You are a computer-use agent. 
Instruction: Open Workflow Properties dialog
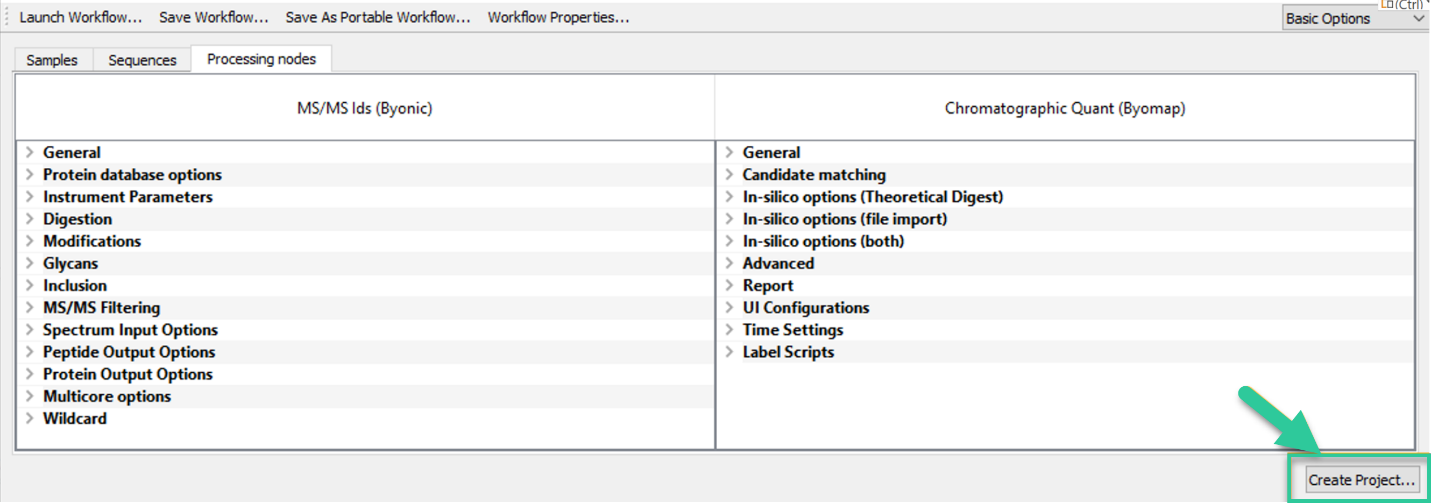point(558,18)
